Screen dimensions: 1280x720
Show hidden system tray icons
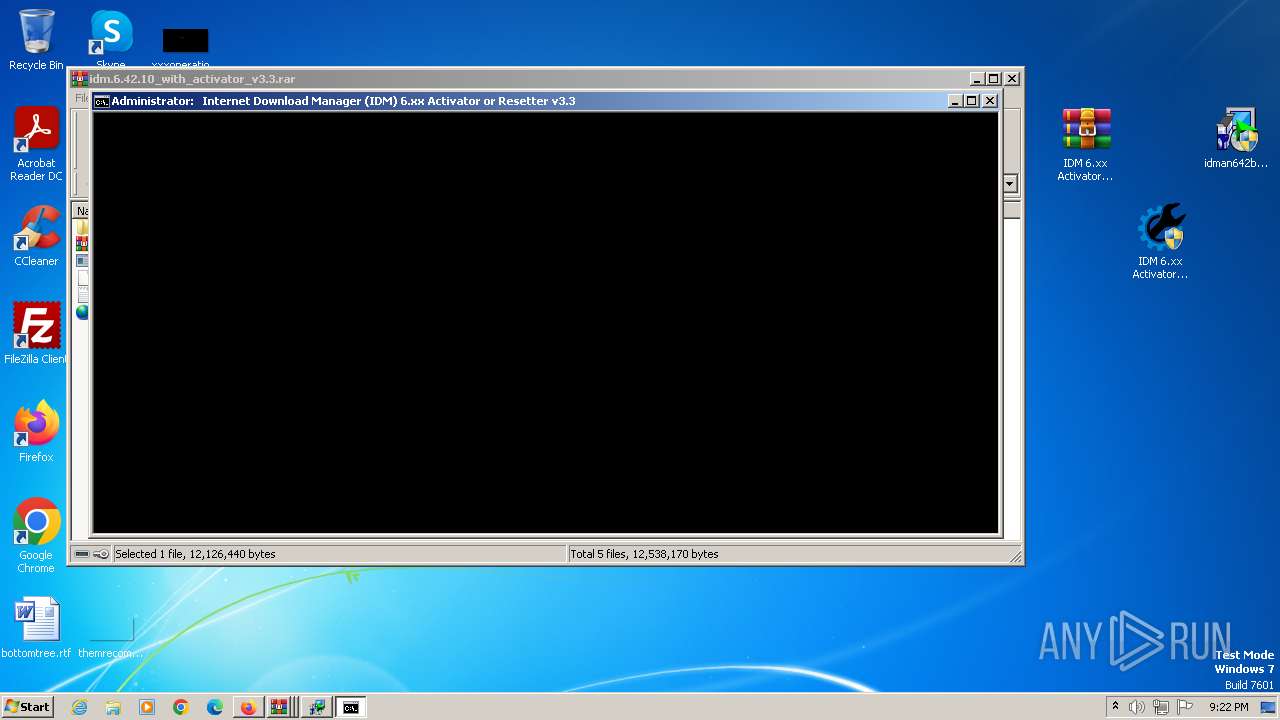(1115, 707)
